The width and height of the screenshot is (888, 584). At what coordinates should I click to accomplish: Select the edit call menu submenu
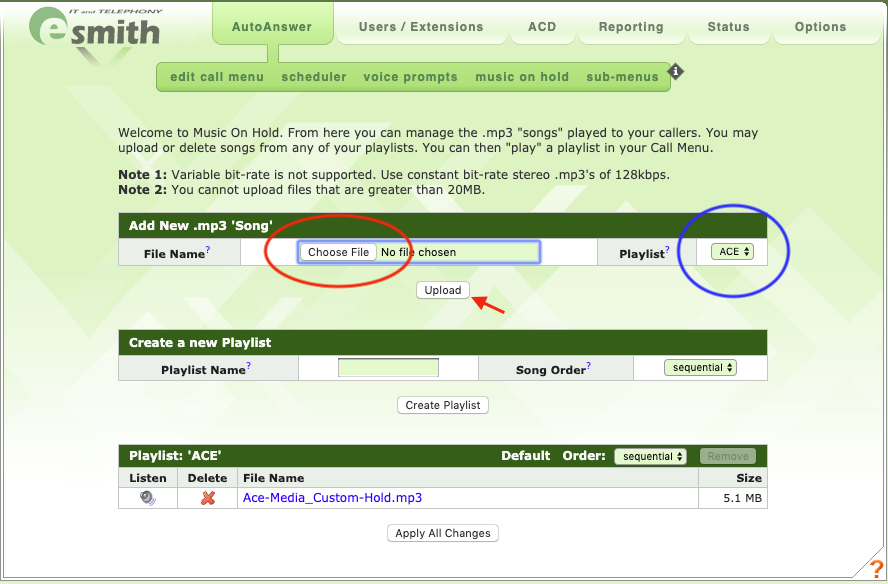click(217, 77)
